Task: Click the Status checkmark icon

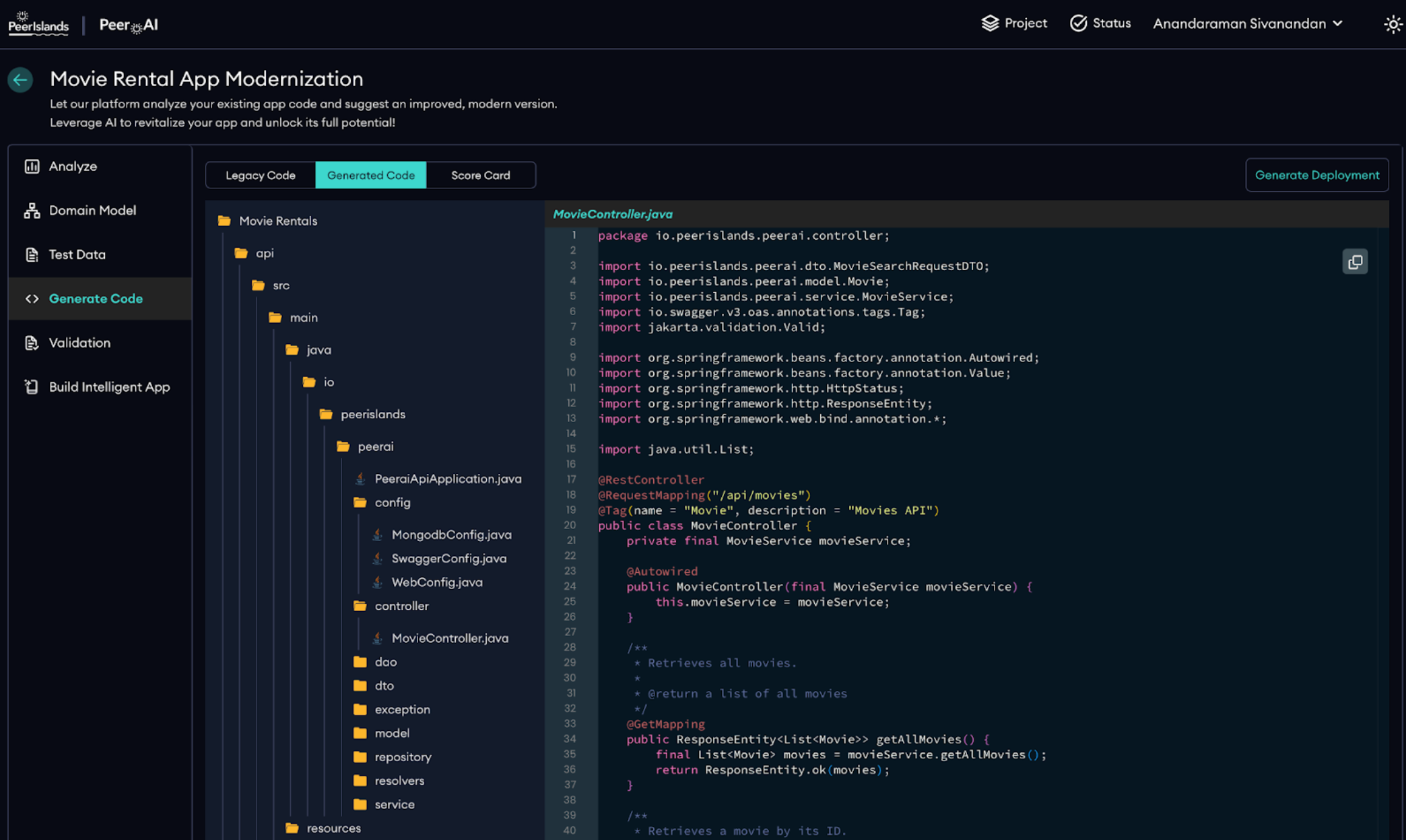Action: 1079,23
